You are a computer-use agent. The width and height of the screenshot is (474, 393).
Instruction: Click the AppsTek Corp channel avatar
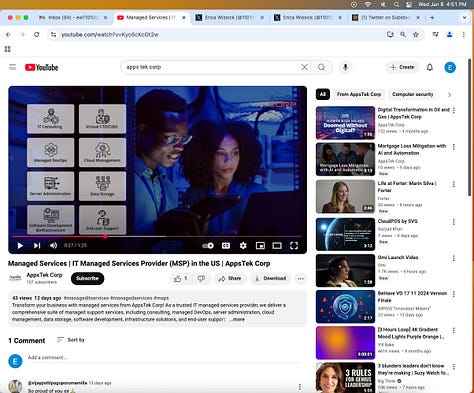[x=15, y=278]
